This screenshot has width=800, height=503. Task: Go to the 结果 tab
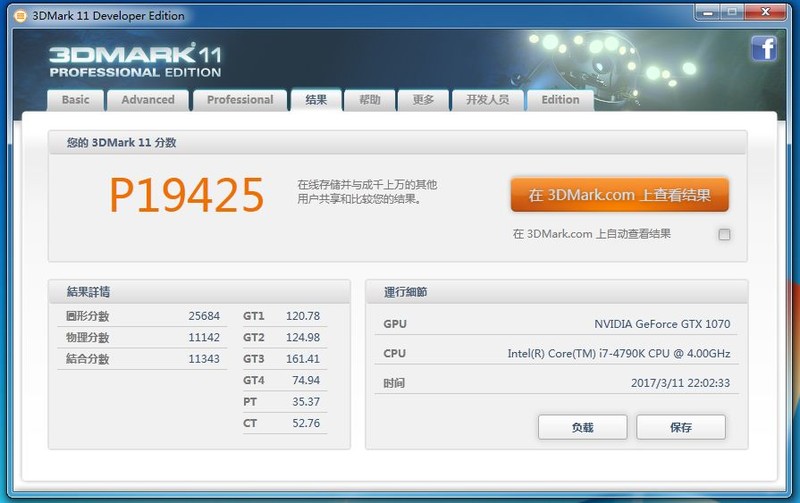click(x=316, y=99)
